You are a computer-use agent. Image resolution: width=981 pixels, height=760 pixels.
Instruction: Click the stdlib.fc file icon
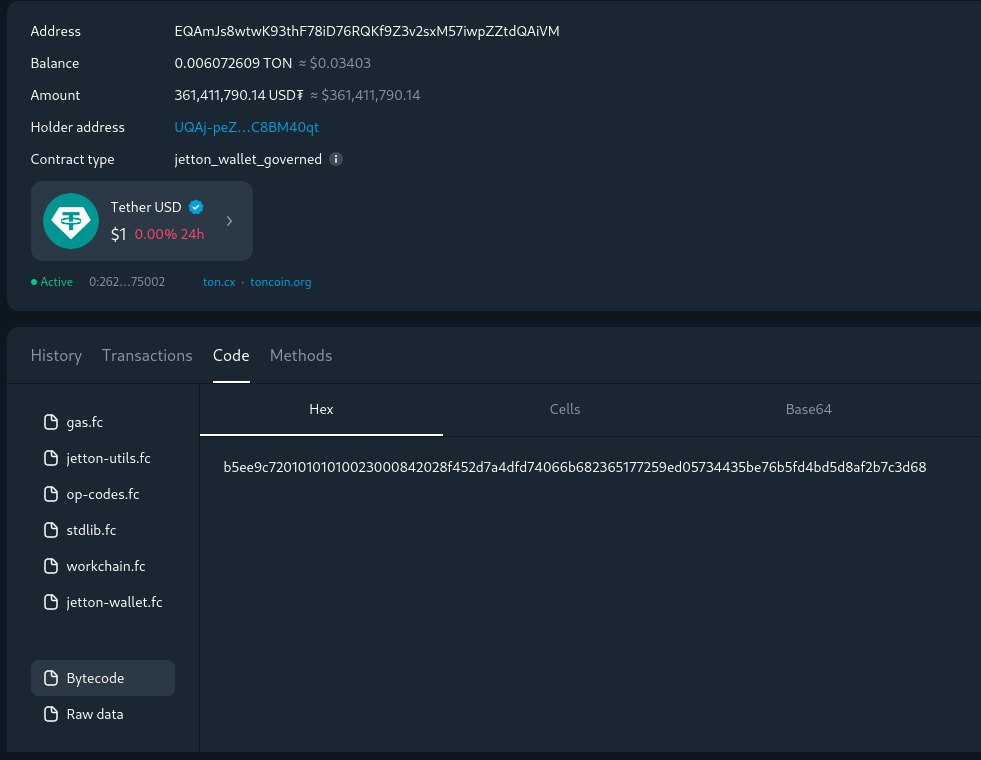50,530
